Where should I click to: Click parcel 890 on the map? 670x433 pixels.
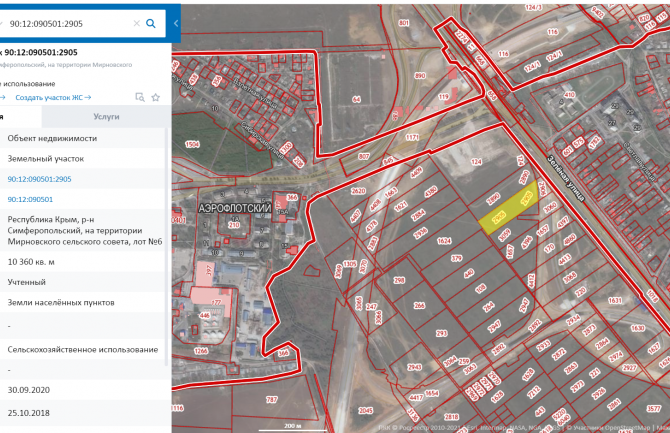click(420, 76)
